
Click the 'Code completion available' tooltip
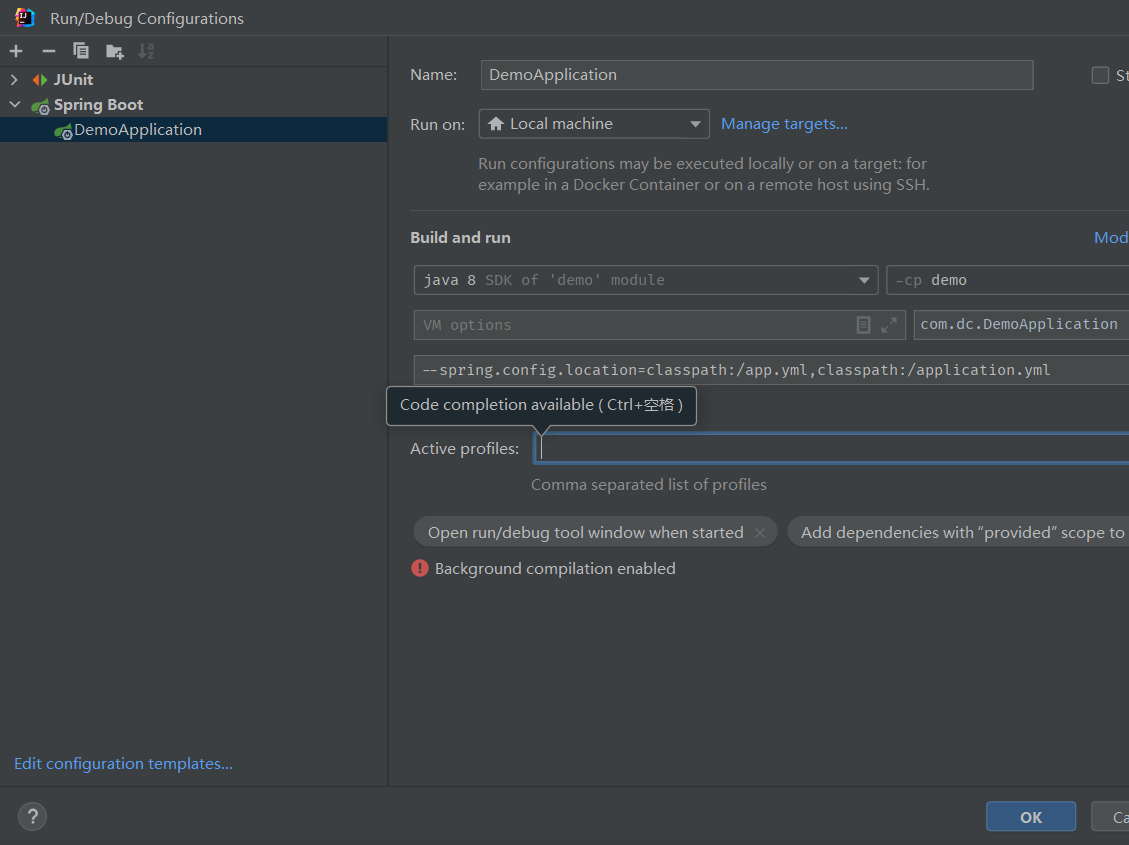pyautogui.click(x=541, y=406)
